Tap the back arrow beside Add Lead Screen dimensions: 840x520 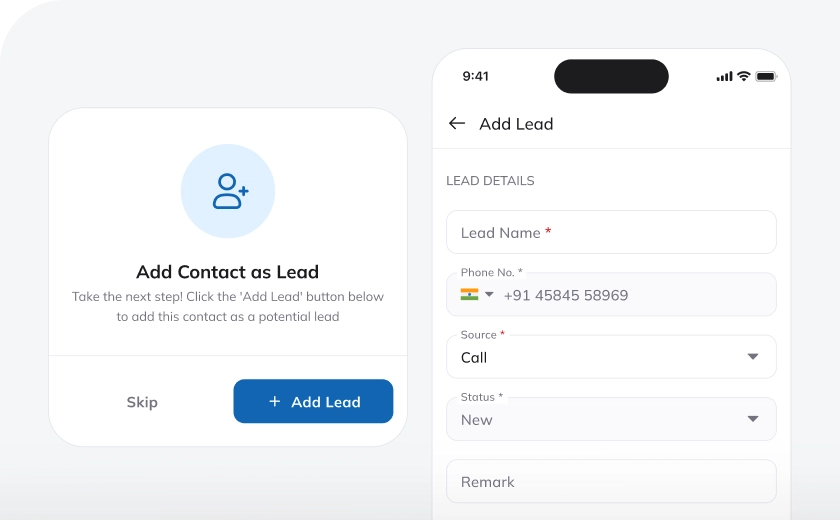[457, 123]
